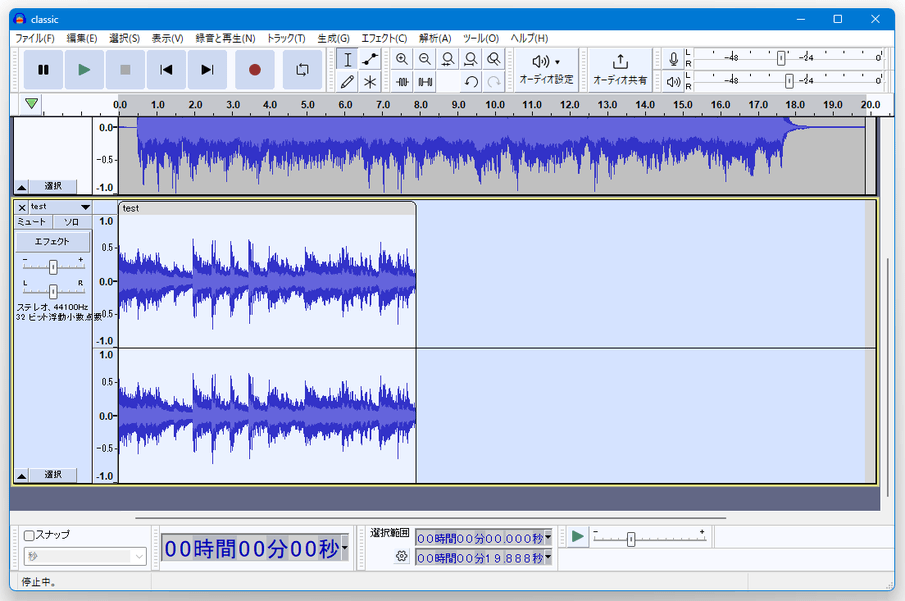Open the time display format dropdown arrow

click(345, 547)
